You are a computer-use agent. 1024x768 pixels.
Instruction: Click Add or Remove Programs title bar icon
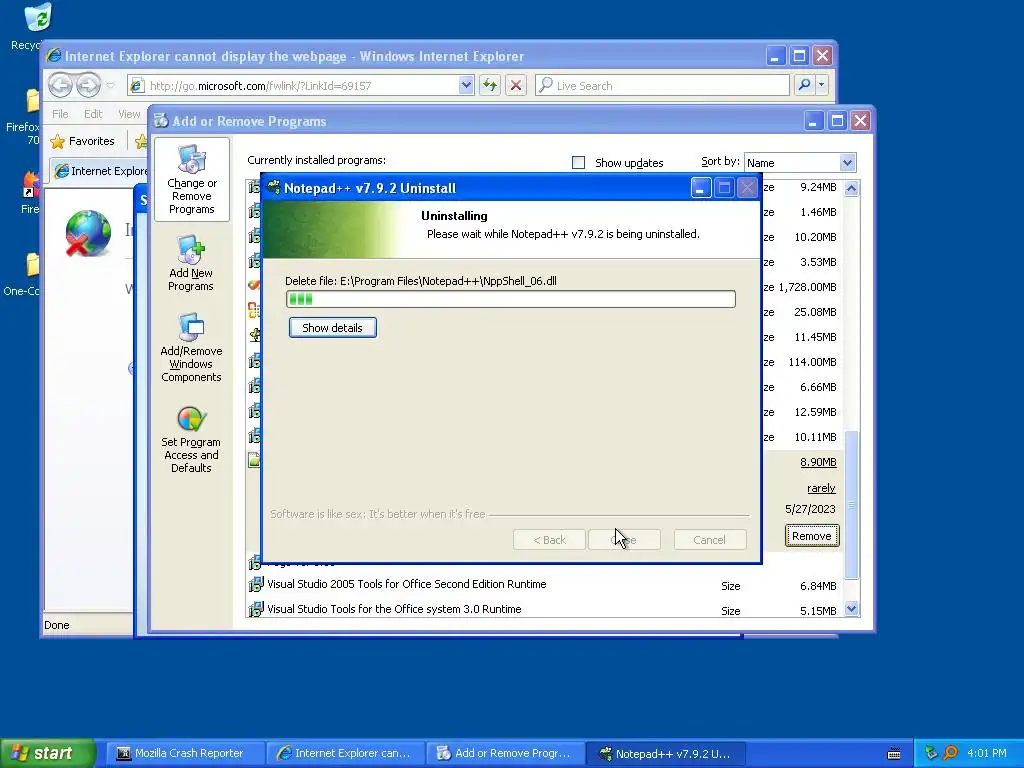161,121
